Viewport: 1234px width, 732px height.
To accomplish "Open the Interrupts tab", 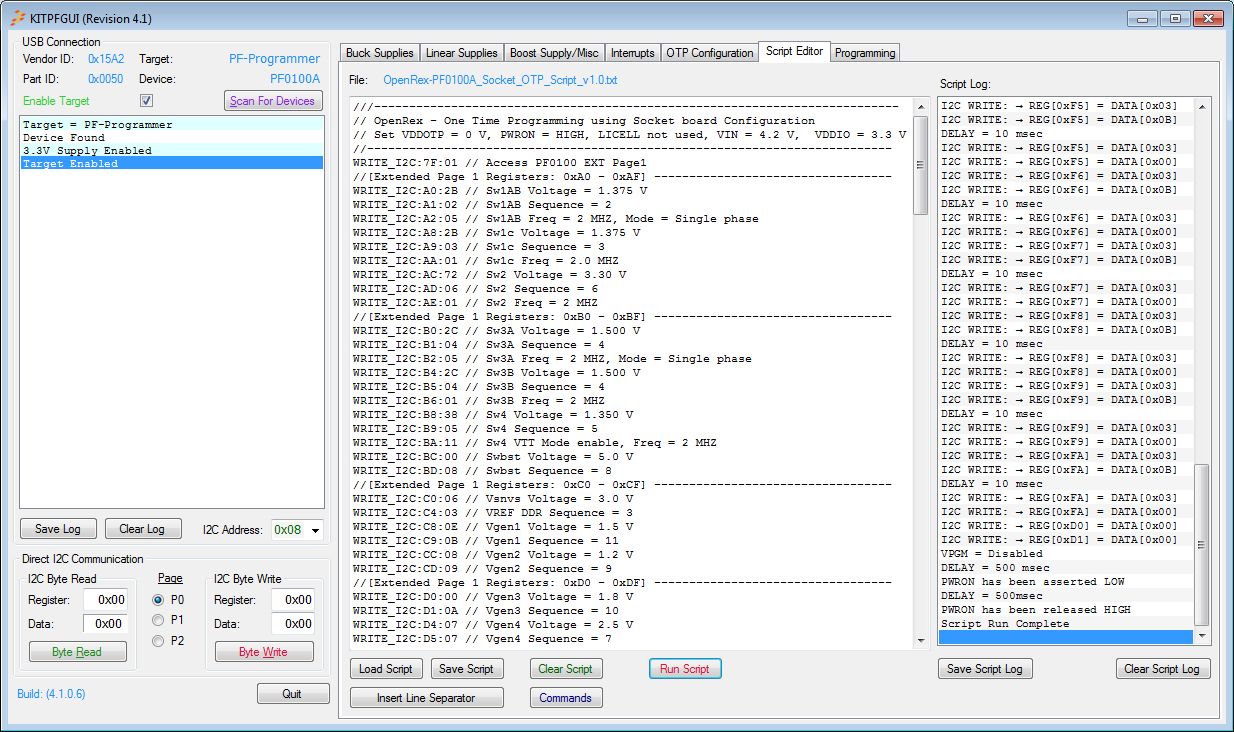I will 632,53.
